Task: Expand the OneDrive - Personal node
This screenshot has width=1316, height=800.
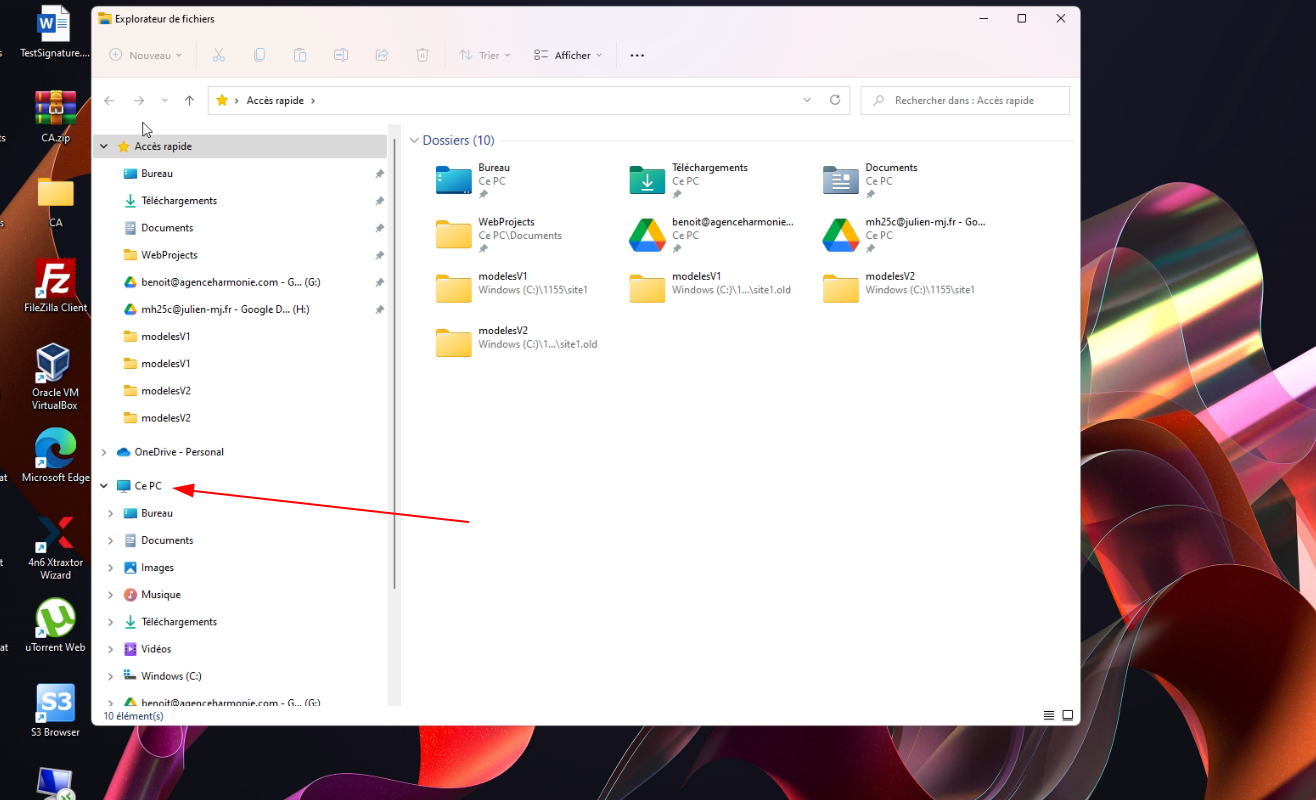Action: click(x=104, y=452)
